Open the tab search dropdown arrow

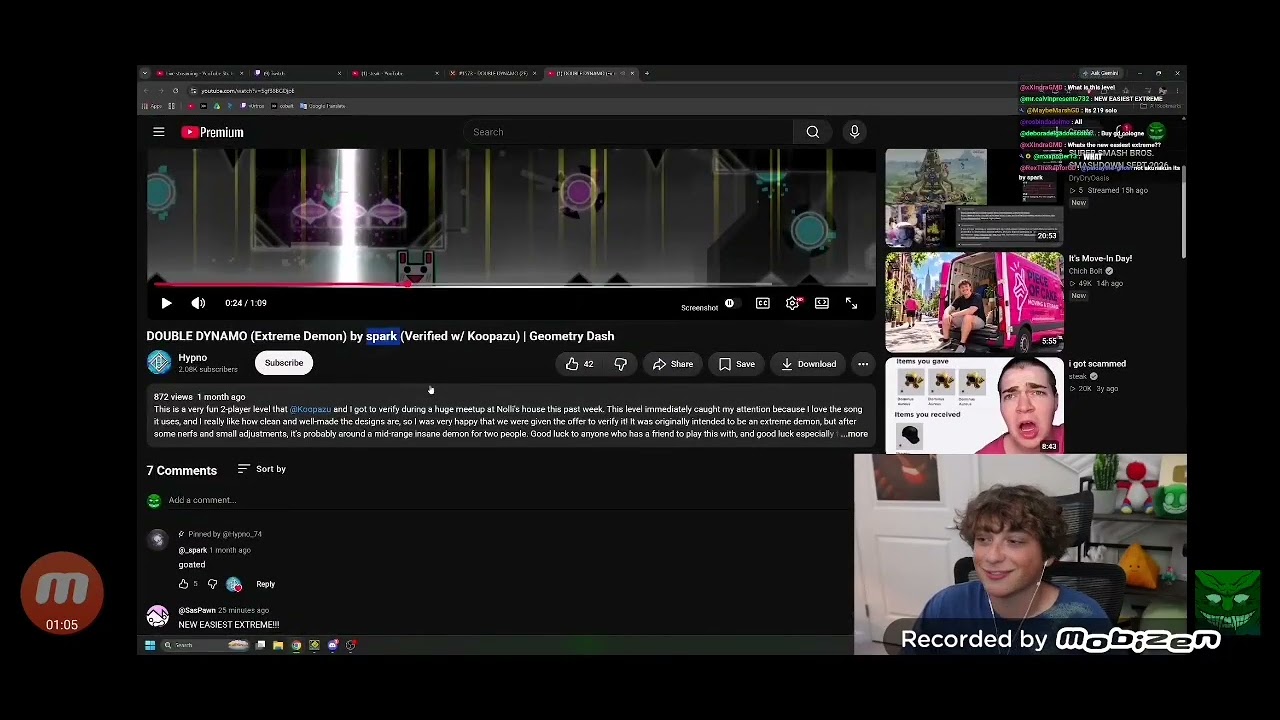coord(144,73)
